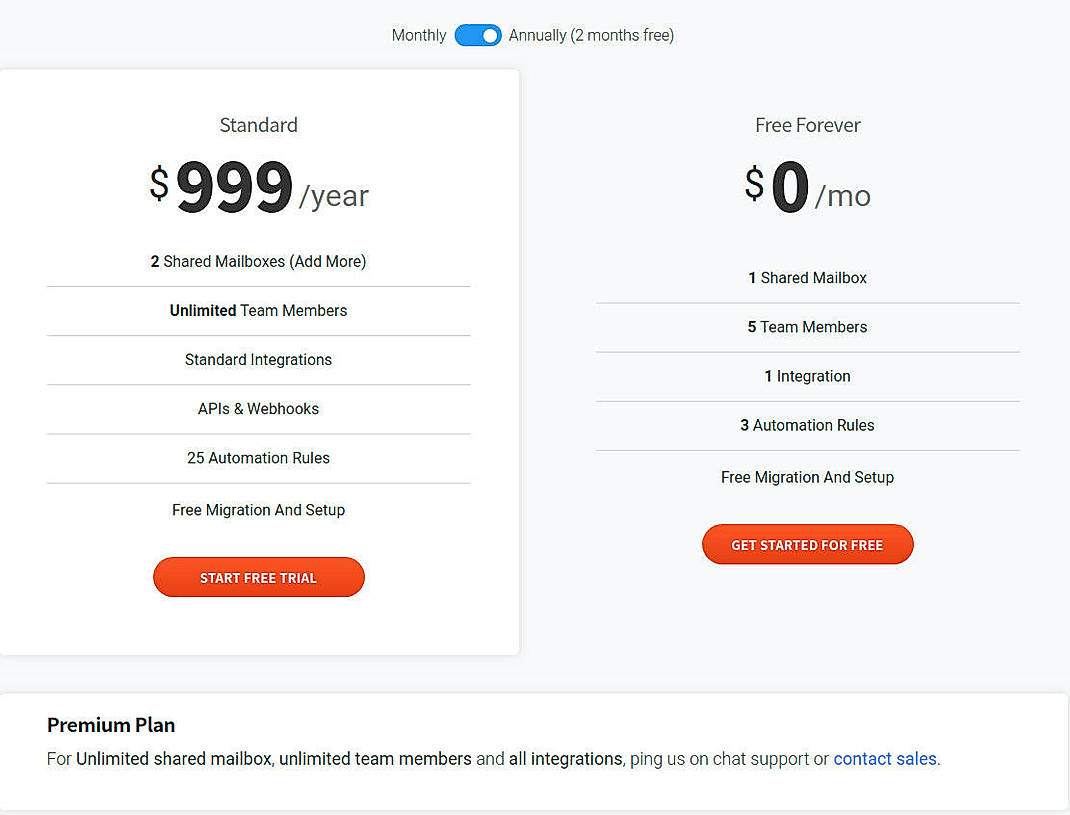Click the Standard Integrations row
This screenshot has height=815, width=1070.
258,360
